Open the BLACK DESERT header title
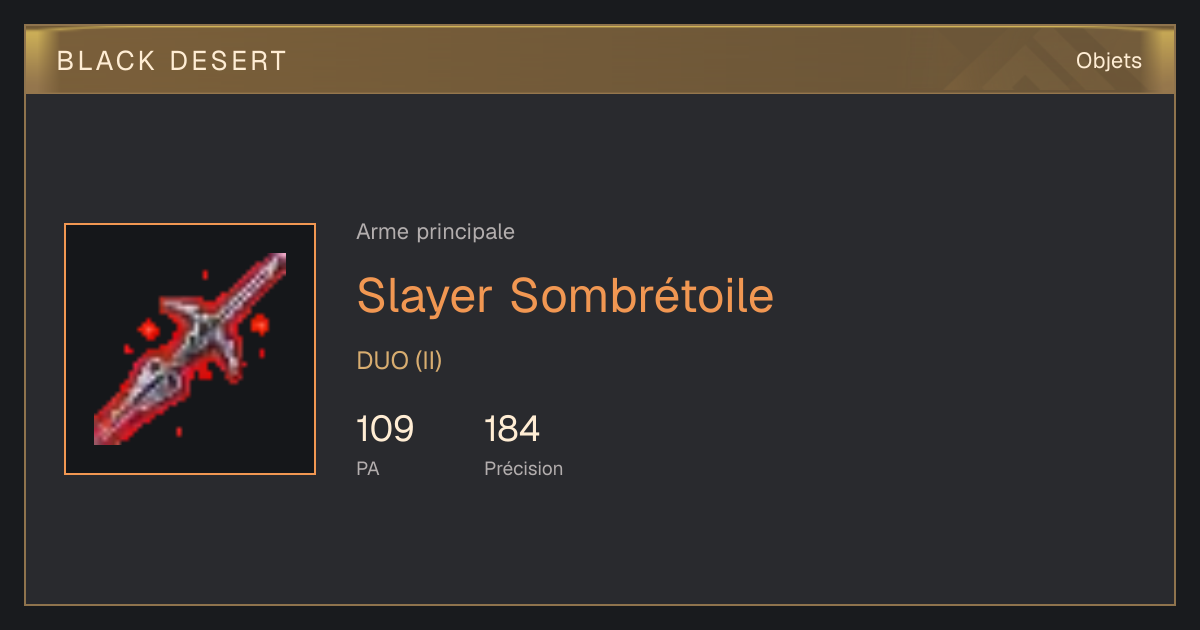 pyautogui.click(x=172, y=61)
